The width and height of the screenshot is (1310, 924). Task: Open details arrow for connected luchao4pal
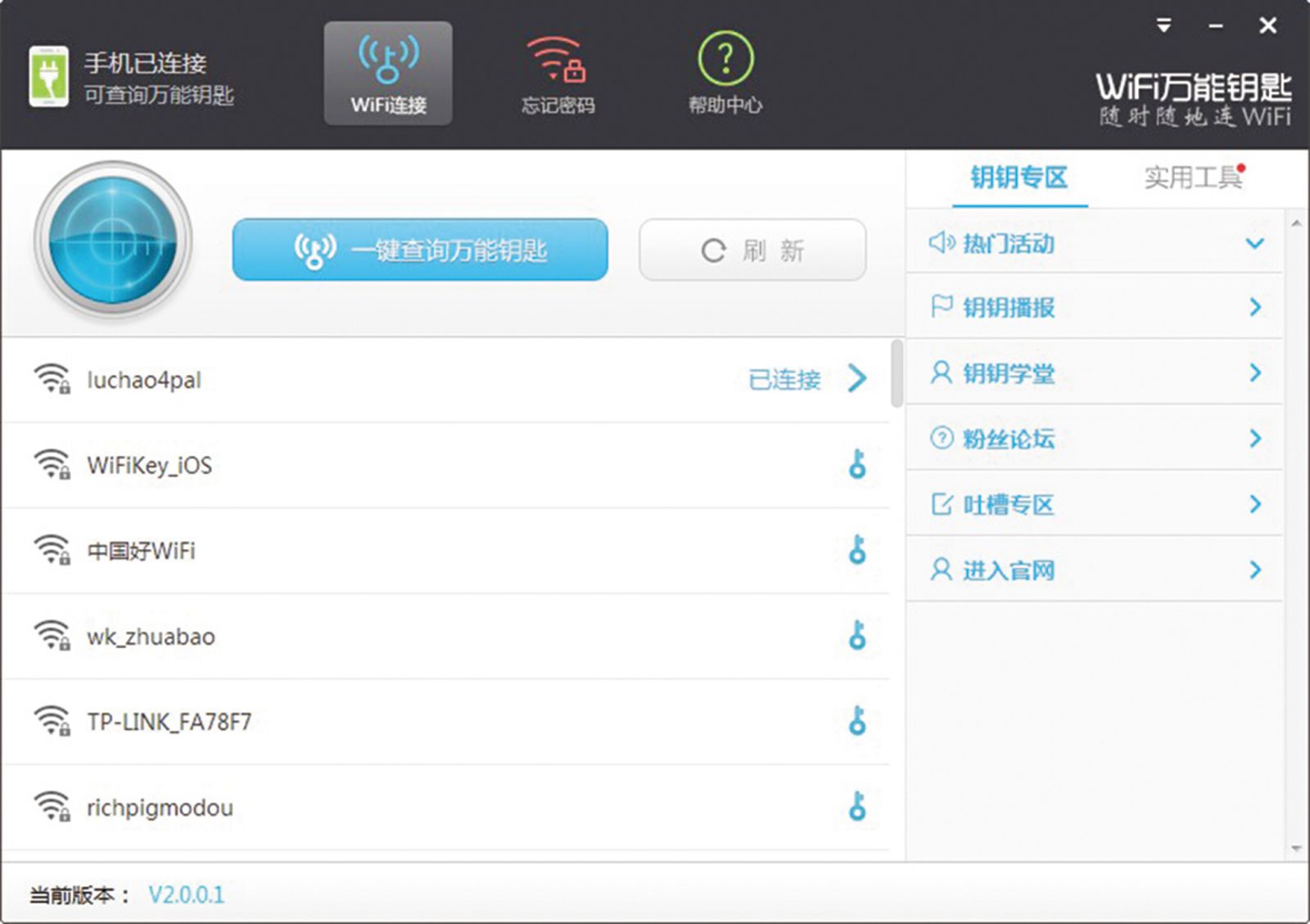(x=857, y=378)
